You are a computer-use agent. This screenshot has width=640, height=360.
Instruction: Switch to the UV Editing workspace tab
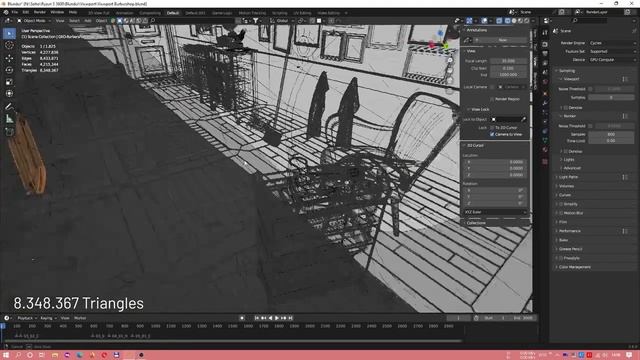pyautogui.click(x=302, y=13)
